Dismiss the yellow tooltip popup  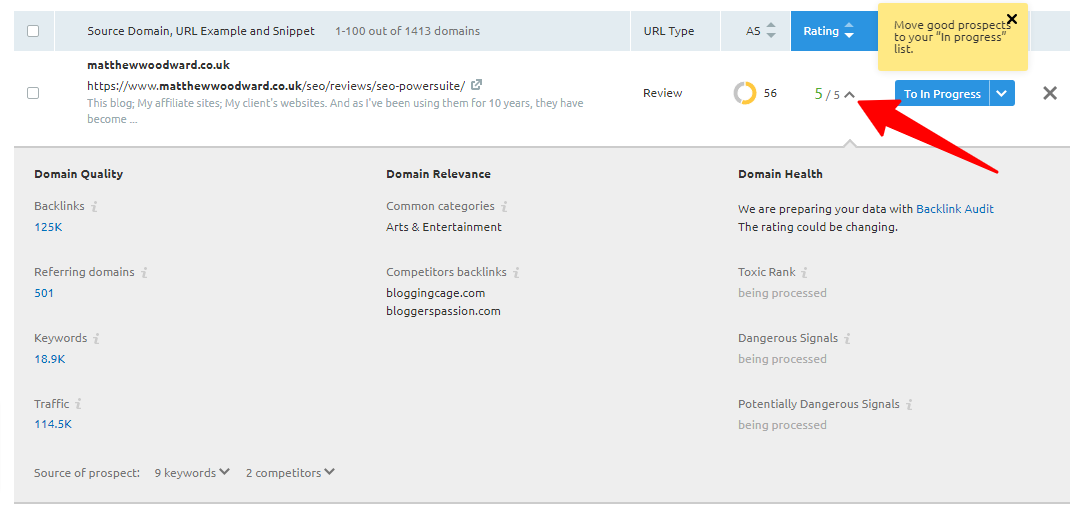point(1012,18)
